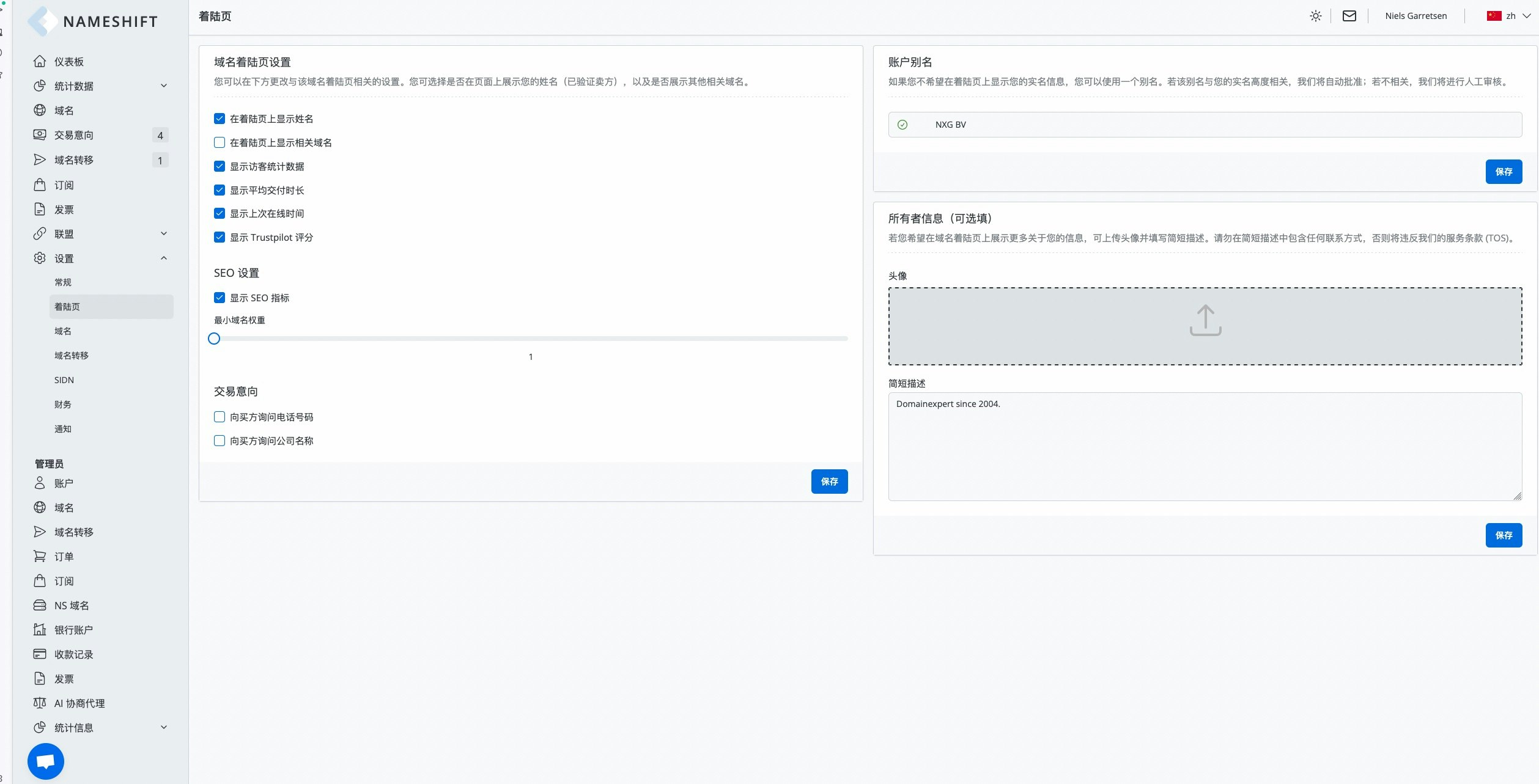Click the avatar upload icon area

coord(1205,321)
